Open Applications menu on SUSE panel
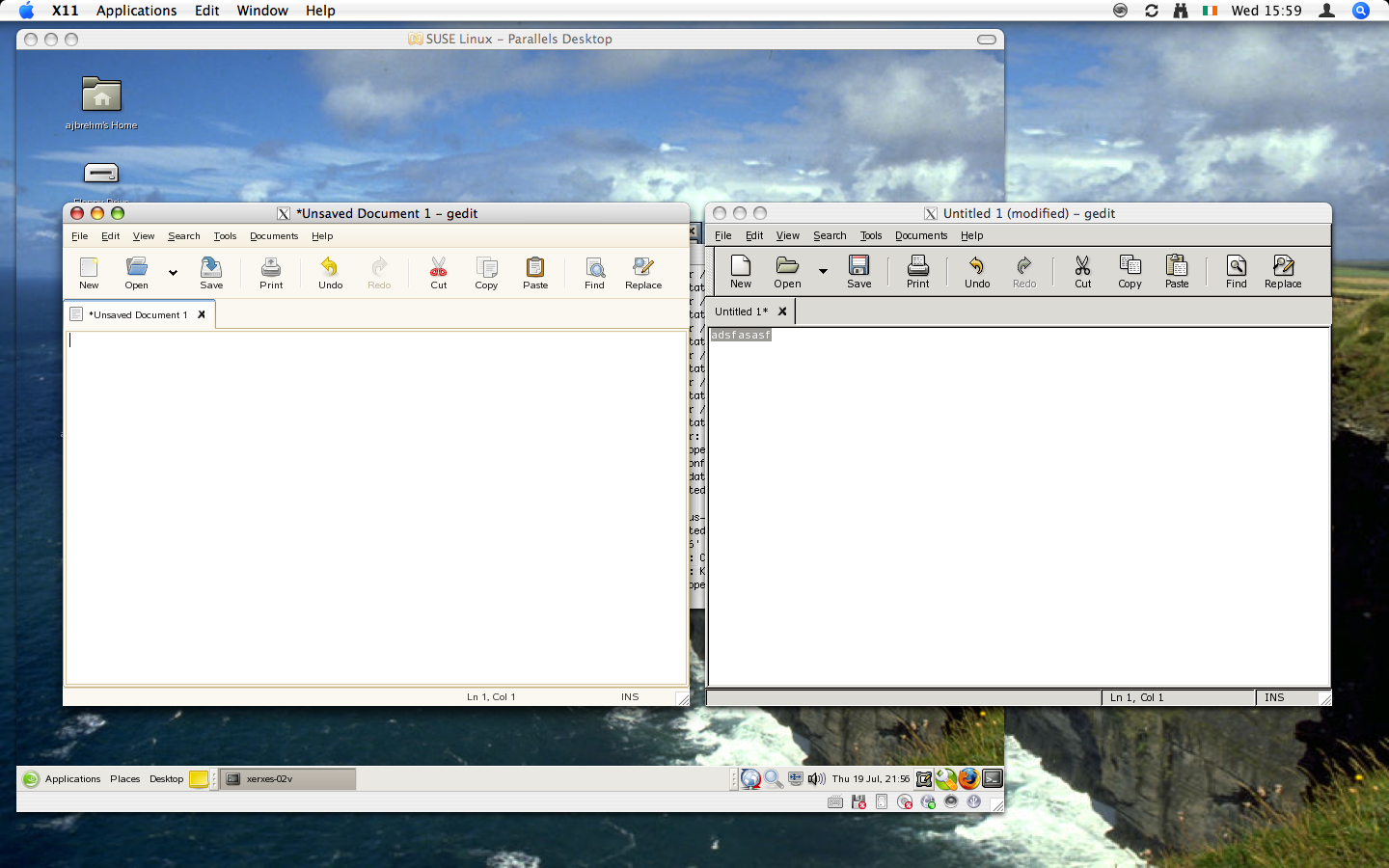This screenshot has width=1389, height=868. [72, 779]
